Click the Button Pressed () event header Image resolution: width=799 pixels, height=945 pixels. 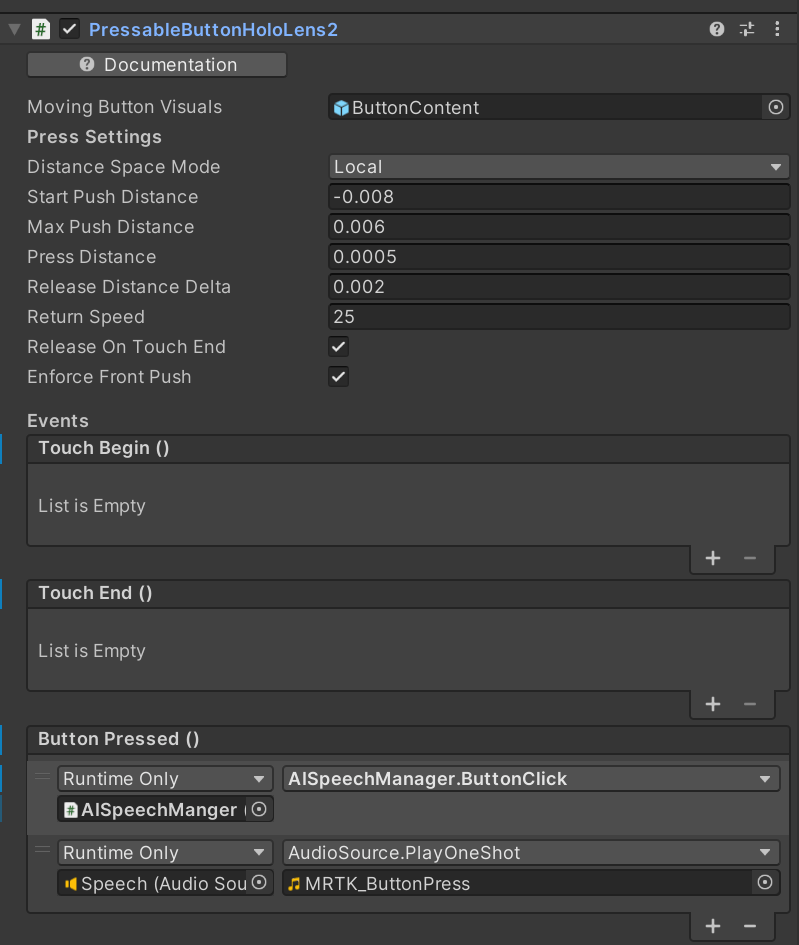coord(408,739)
